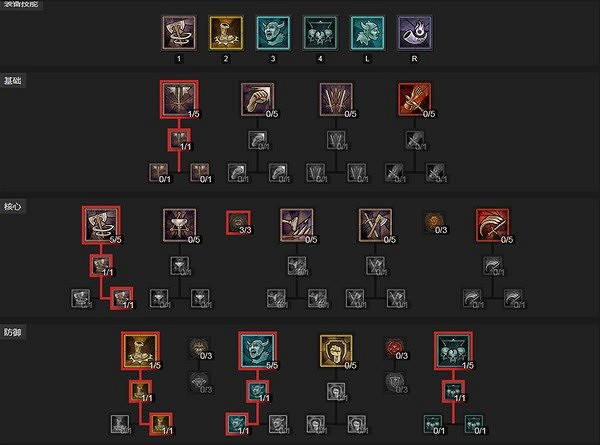600x445 pixels.
Task: Select the Whirlwind core node showing 5/5
Action: point(101,225)
